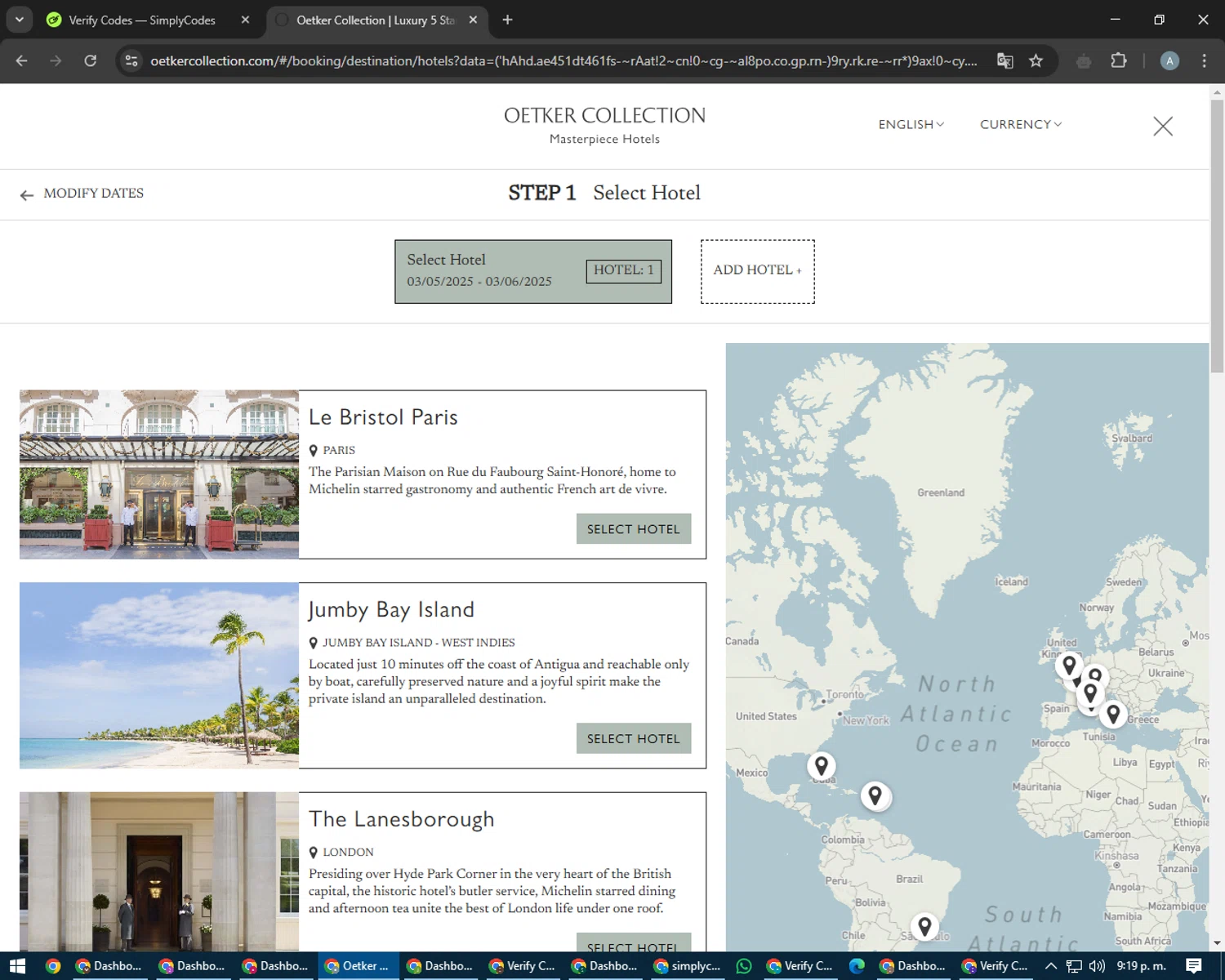The height and width of the screenshot is (980, 1225).
Task: Click the Jumby Bay Island title
Action: pyautogui.click(x=391, y=610)
